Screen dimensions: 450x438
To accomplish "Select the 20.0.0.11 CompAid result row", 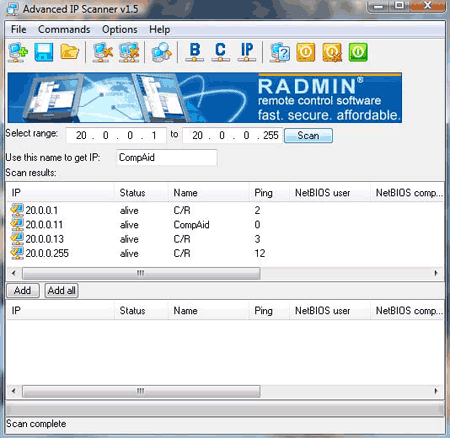I will click(x=225, y=225).
